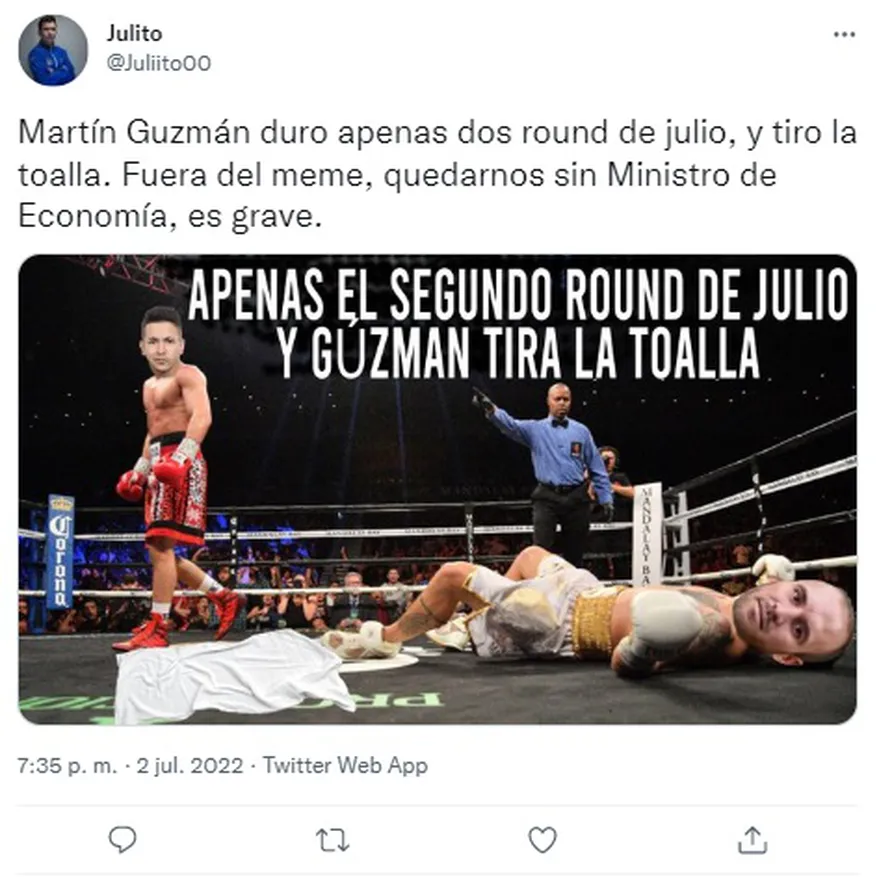Retweet this post using the retweet icon
Image resolution: width=879 pixels, height=877 pixels.
coord(332,841)
